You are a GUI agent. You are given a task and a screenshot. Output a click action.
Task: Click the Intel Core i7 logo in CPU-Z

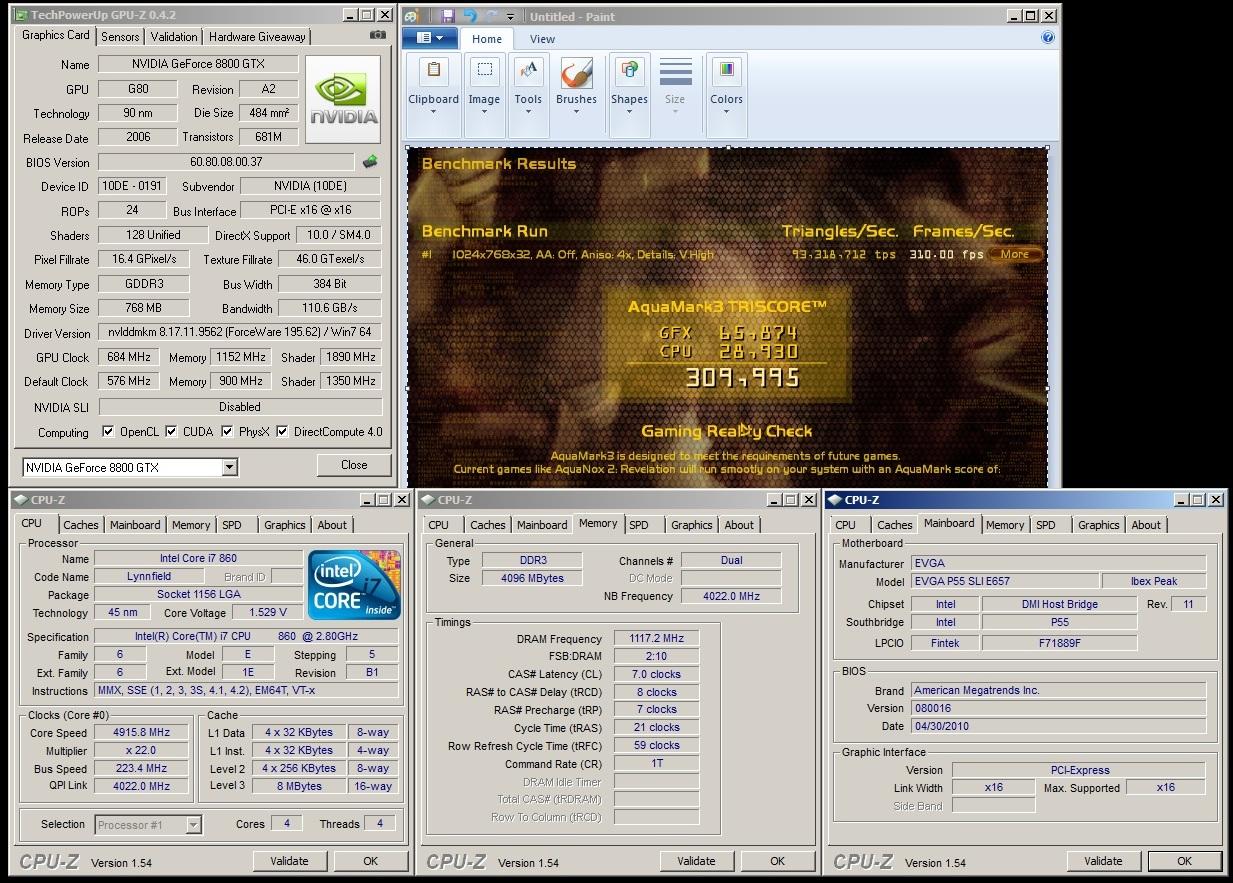[x=354, y=584]
